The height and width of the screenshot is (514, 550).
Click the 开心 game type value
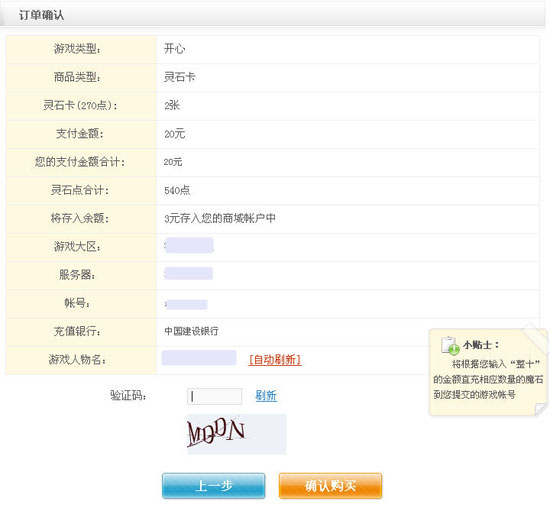175,48
